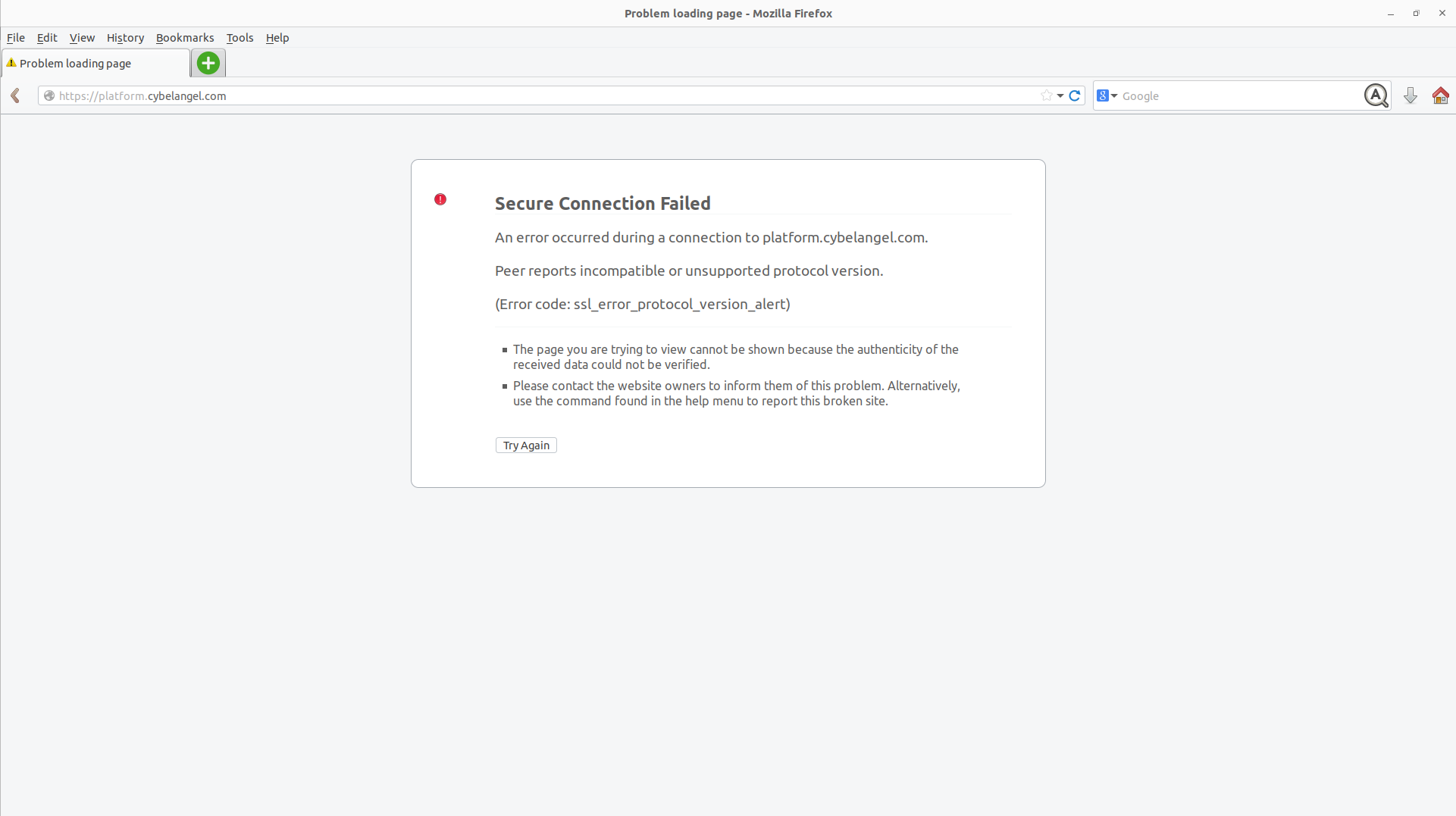Open the File menu
1456x816 pixels.
[x=16, y=38]
